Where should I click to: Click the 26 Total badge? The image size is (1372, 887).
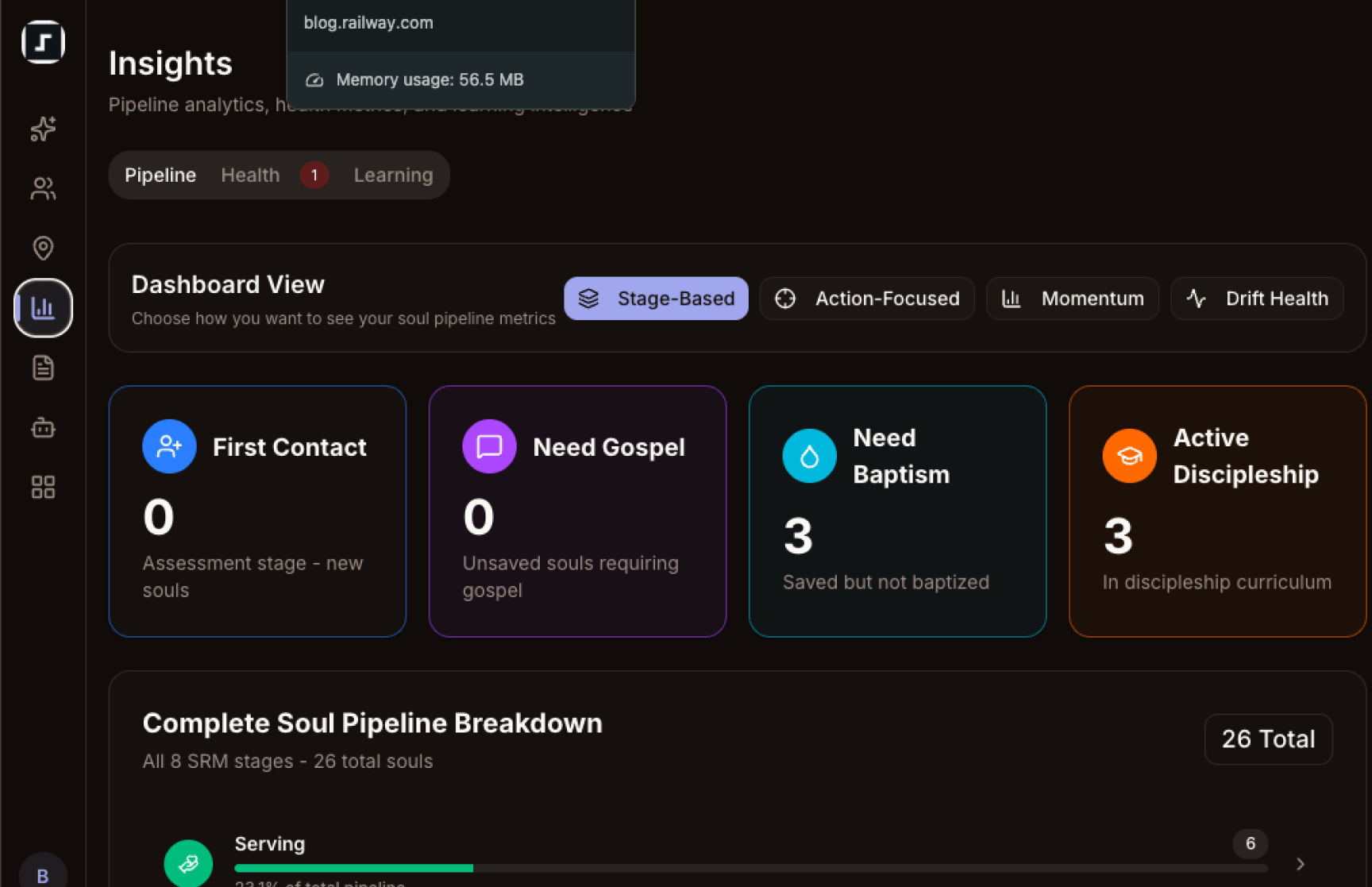tap(1268, 739)
